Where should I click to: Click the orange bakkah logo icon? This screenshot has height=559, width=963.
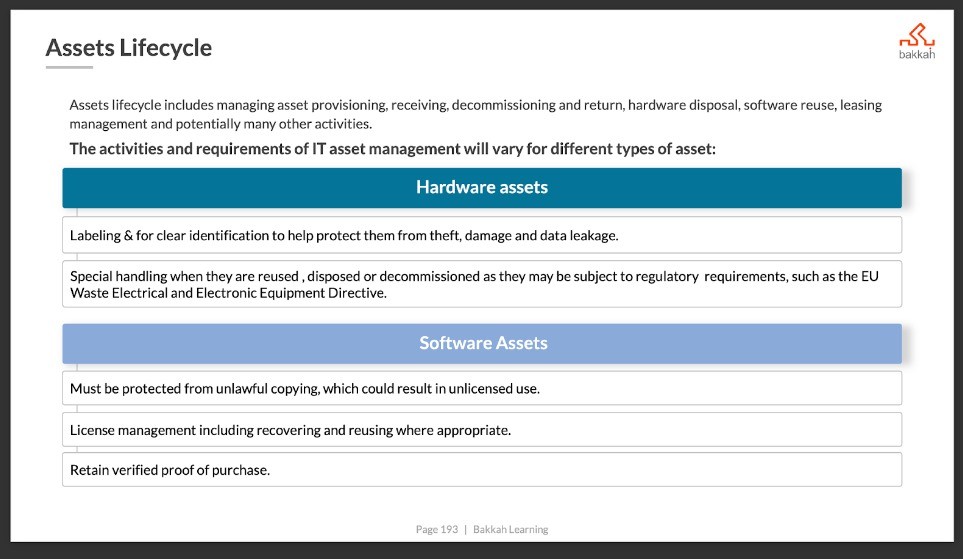pyautogui.click(x=916, y=37)
